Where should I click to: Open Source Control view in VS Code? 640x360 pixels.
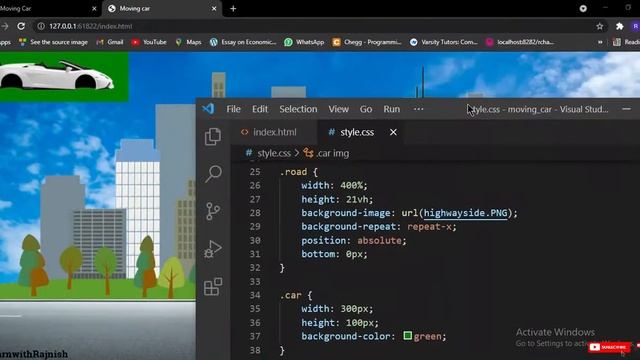pos(213,211)
